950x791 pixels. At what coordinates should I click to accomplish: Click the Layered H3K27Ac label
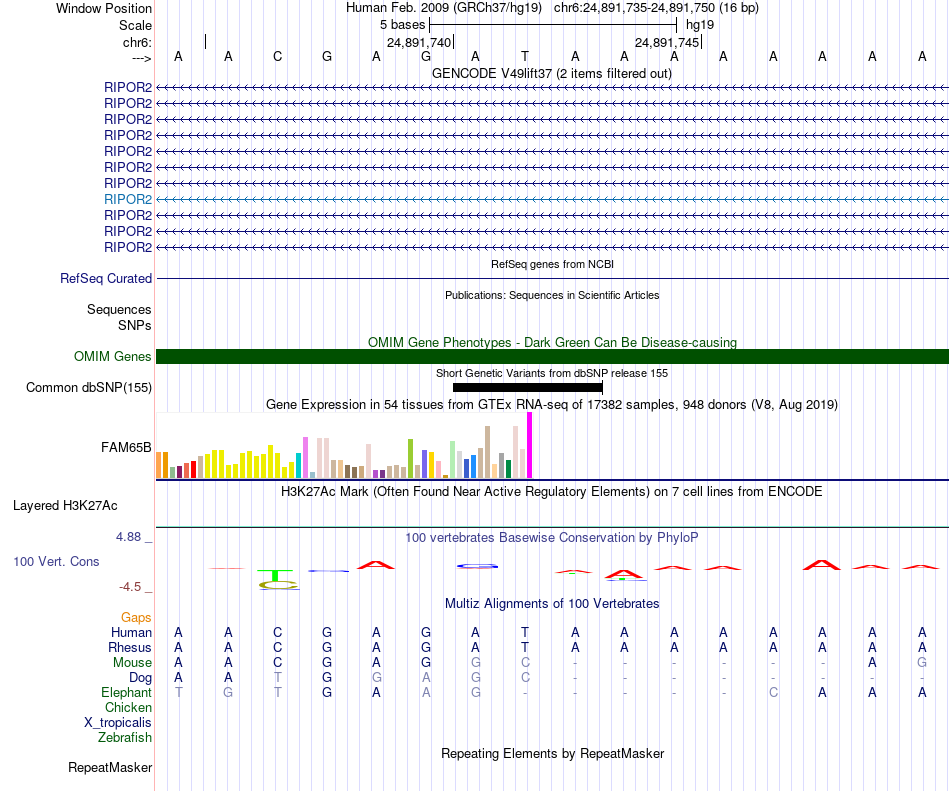(x=65, y=506)
